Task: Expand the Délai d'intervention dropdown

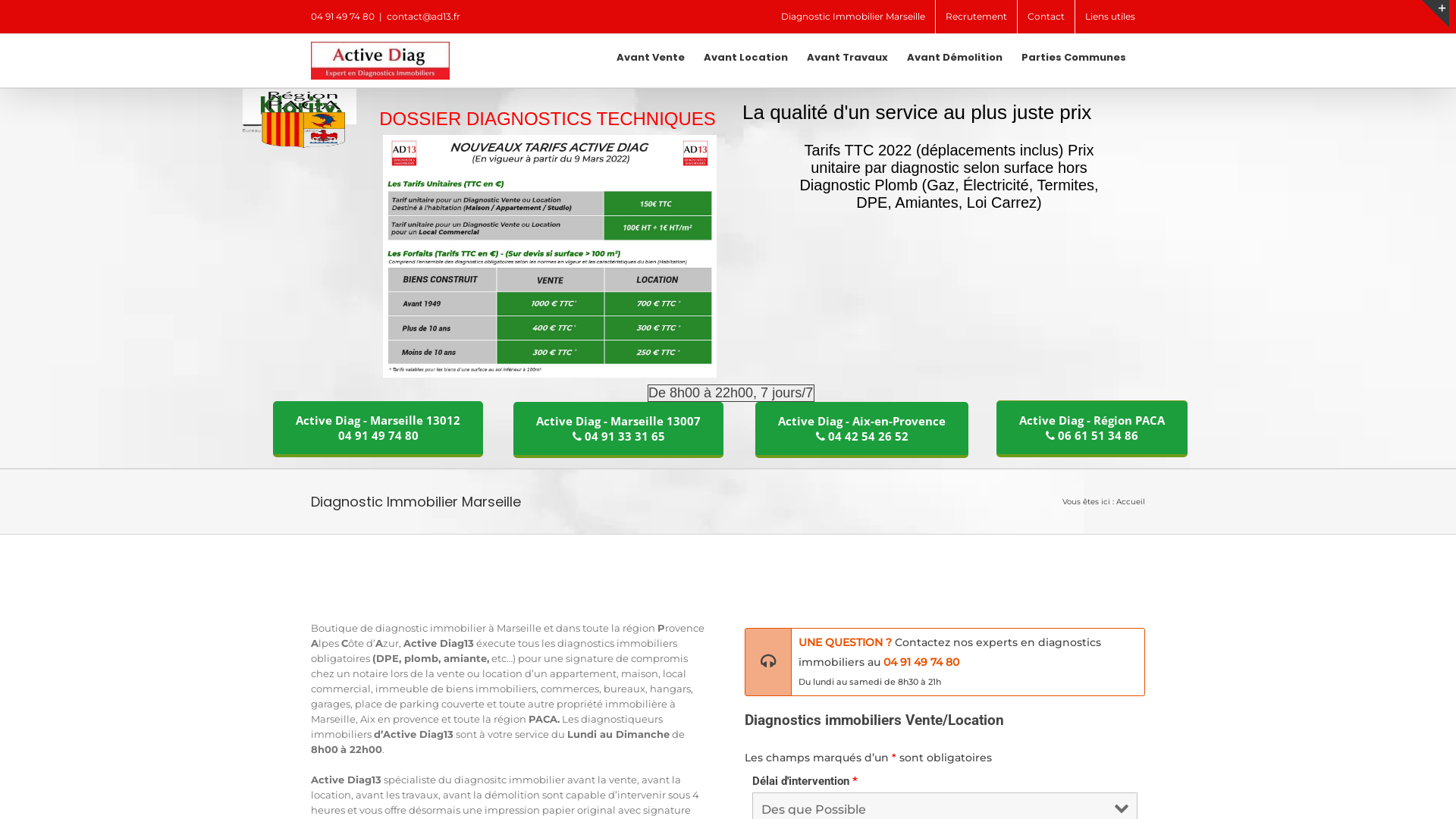Action: [943, 808]
